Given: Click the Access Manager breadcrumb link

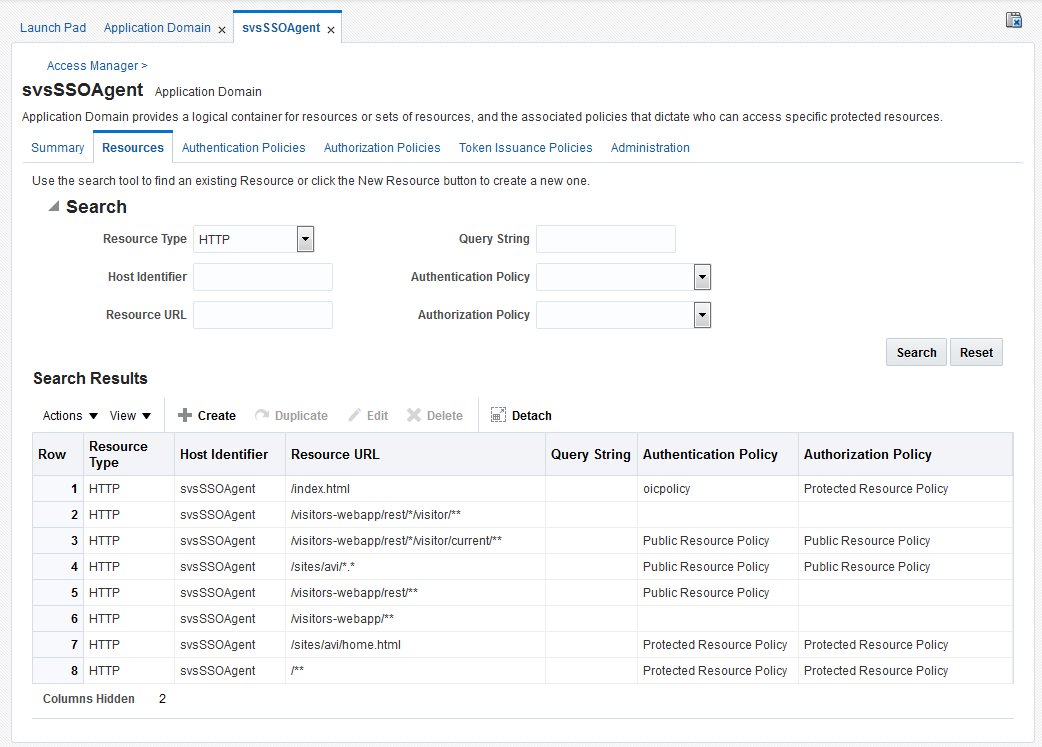Looking at the screenshot, I should tap(92, 66).
